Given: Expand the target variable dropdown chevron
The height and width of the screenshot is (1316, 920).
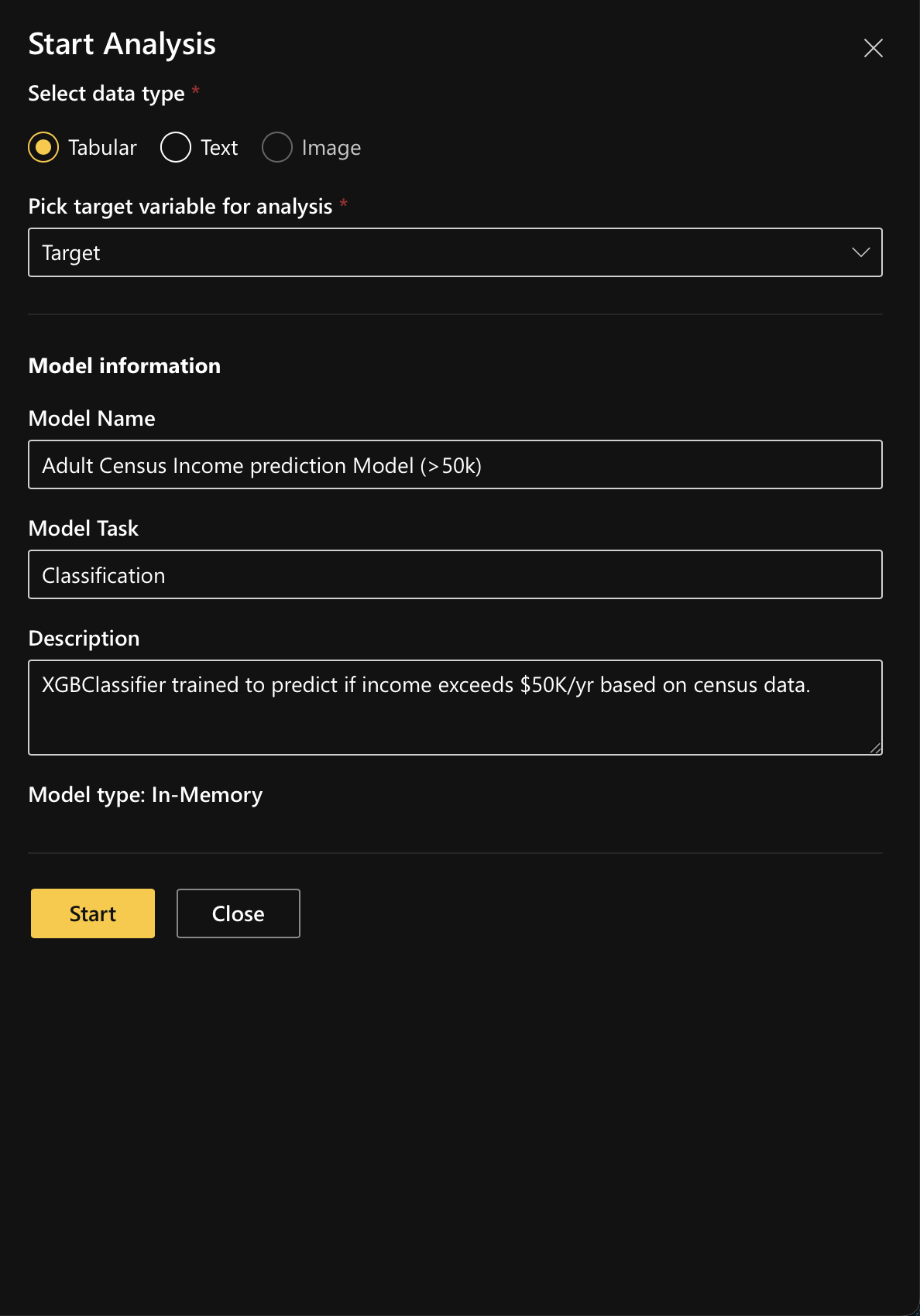Looking at the screenshot, I should click(860, 252).
